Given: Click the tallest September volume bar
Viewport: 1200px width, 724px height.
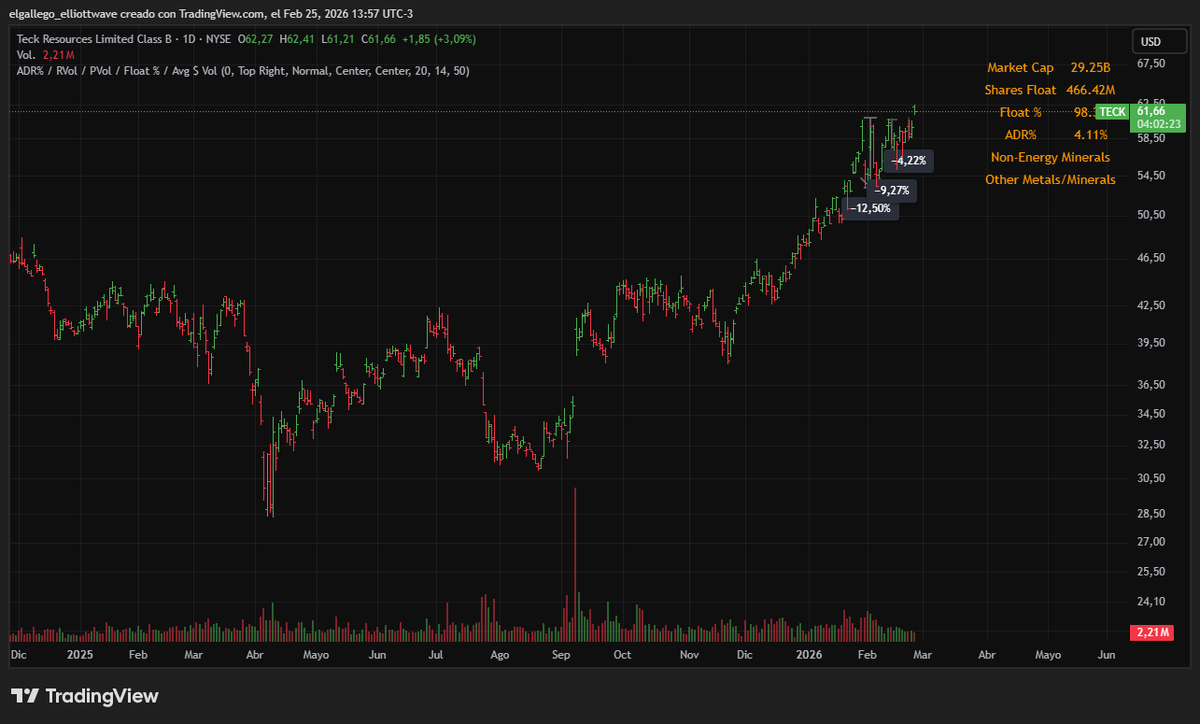Looking at the screenshot, I should click(x=575, y=564).
